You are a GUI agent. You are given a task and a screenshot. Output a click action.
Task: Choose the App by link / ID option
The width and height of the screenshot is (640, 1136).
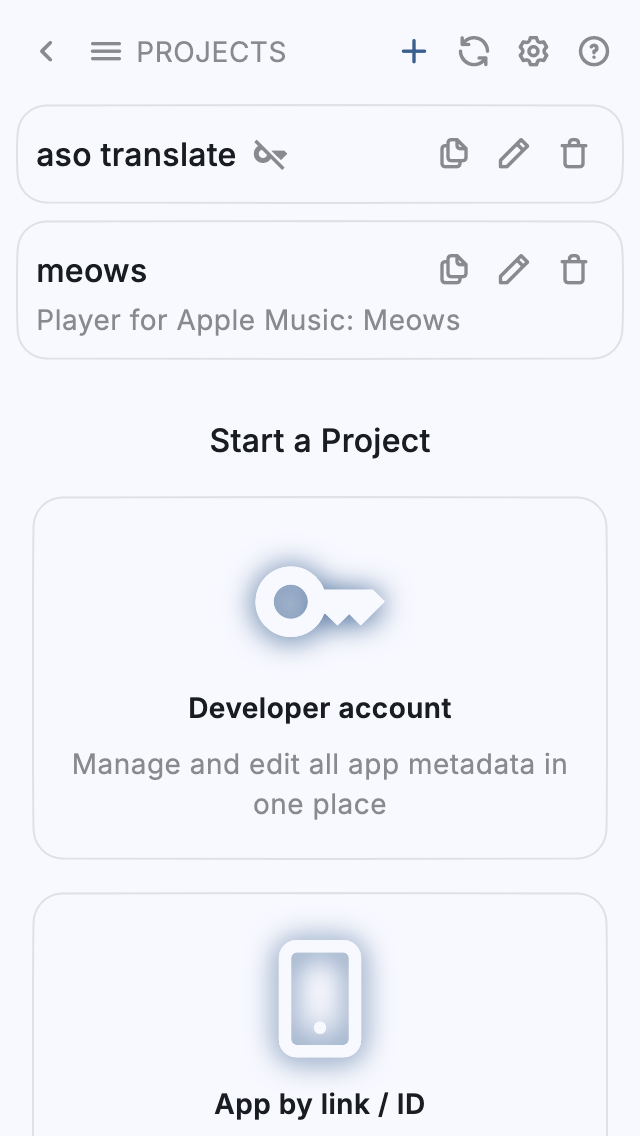(320, 1104)
